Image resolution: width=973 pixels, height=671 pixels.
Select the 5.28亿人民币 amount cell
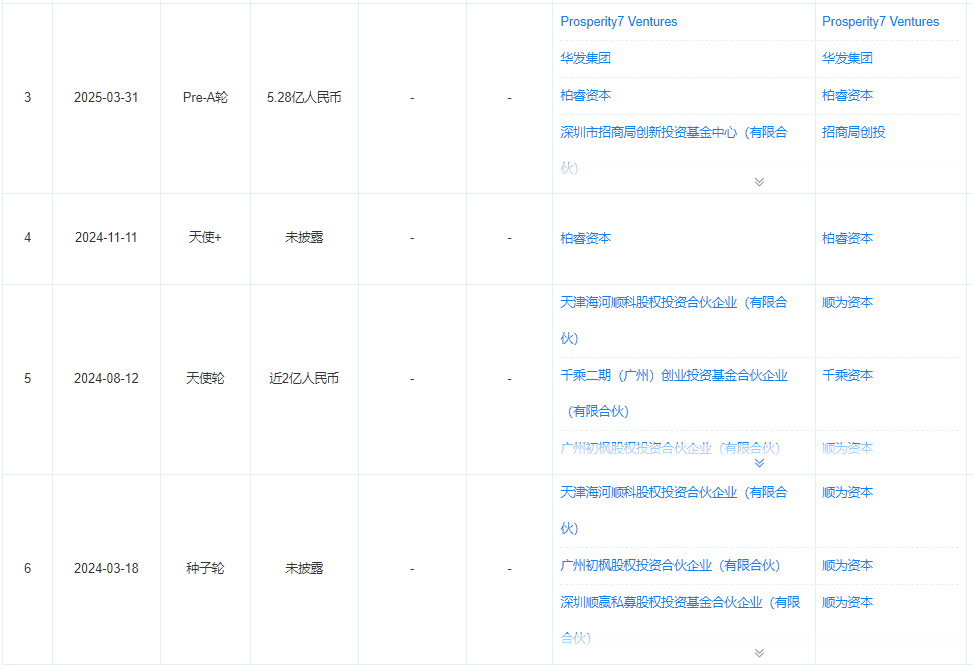point(303,96)
